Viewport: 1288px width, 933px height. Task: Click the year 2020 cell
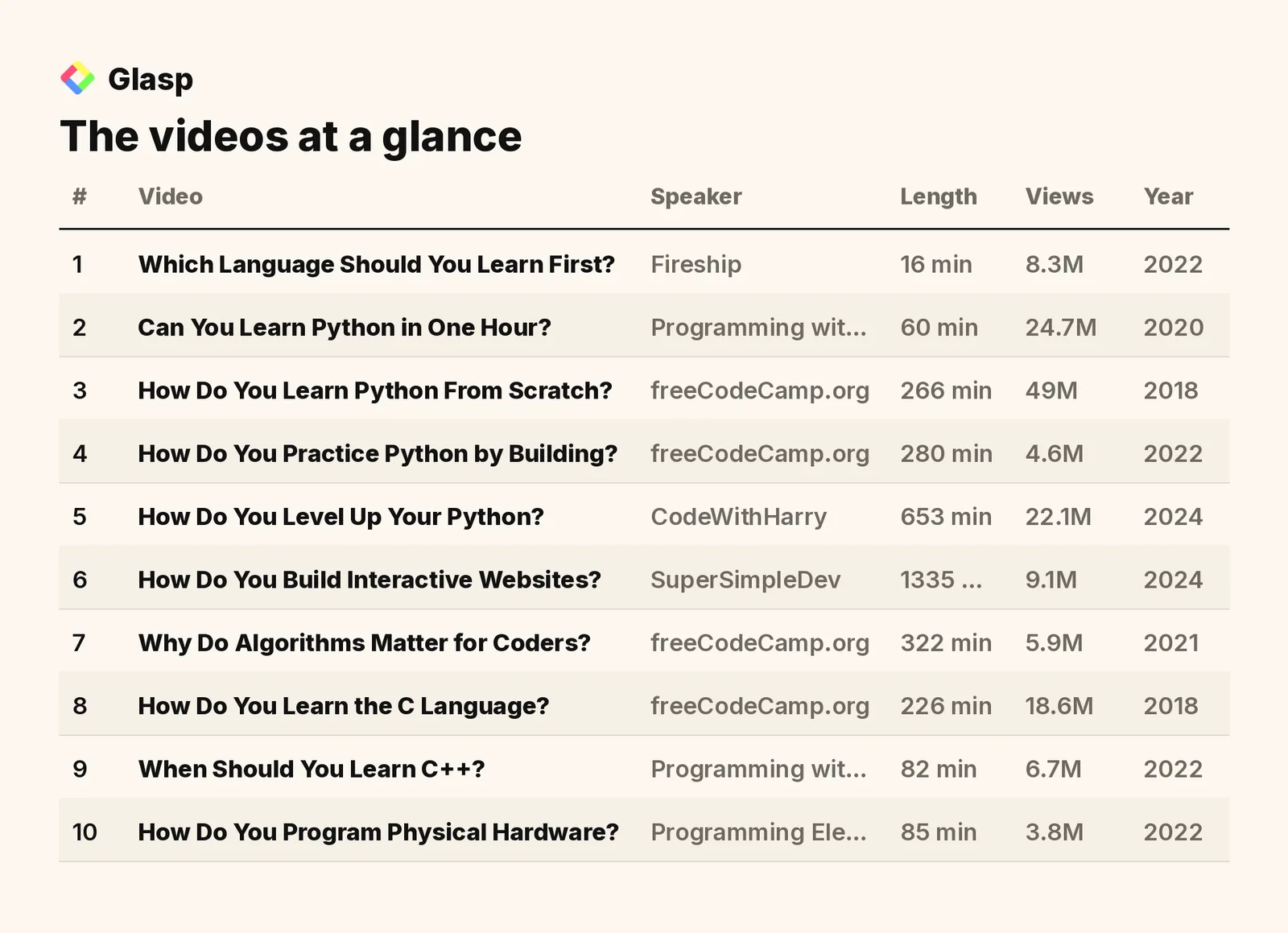click(1174, 328)
